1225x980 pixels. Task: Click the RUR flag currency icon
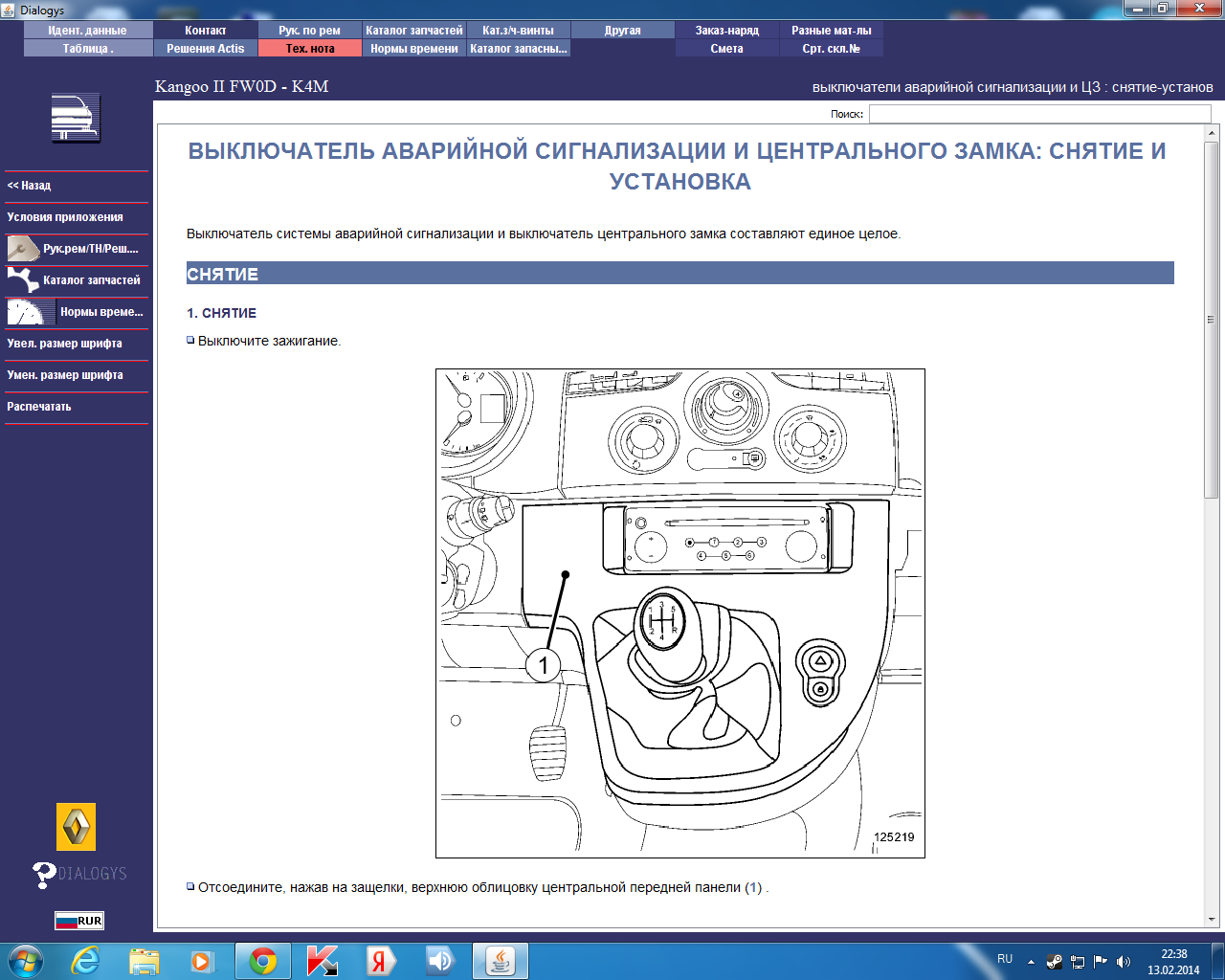click(78, 921)
